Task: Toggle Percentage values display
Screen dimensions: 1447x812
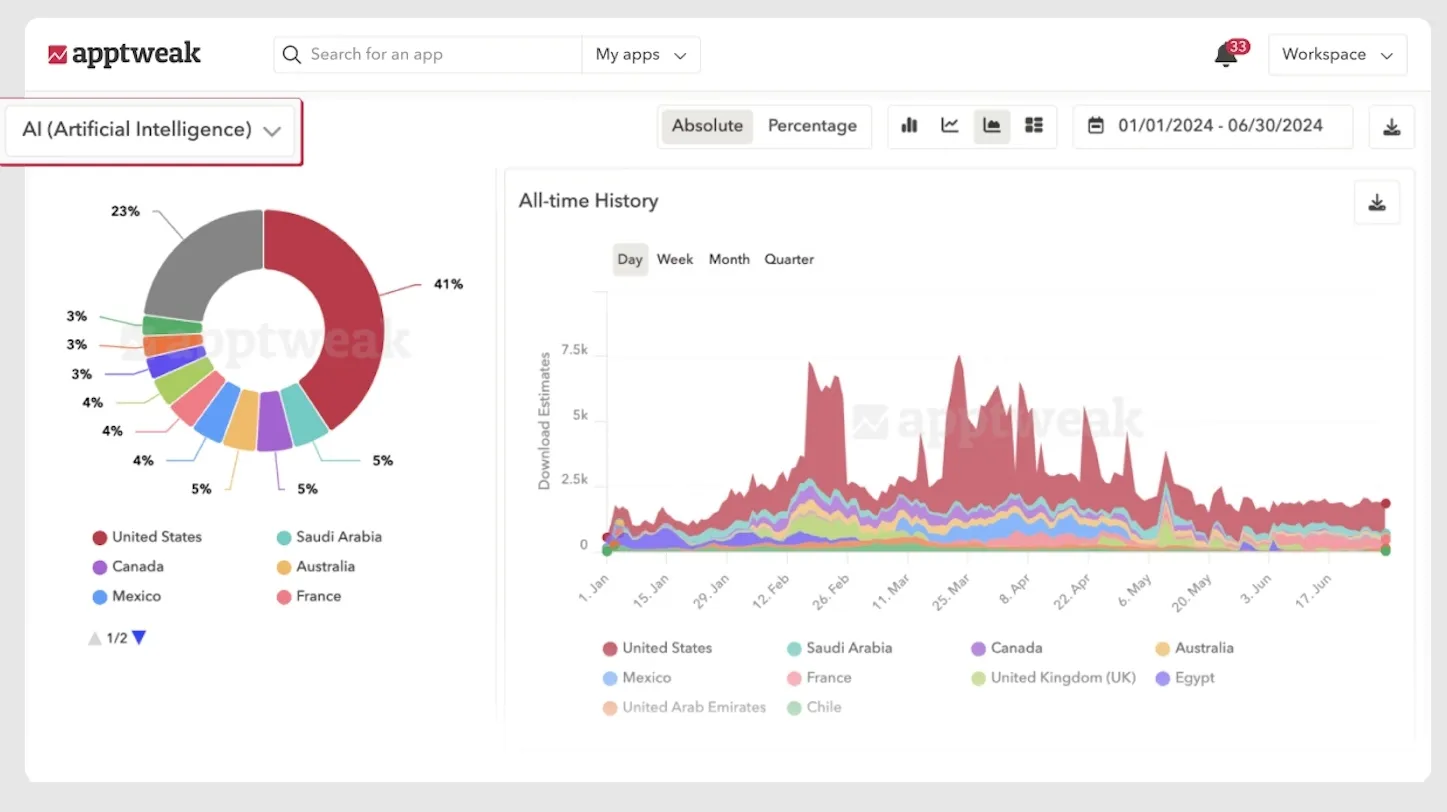Action: 812,126
